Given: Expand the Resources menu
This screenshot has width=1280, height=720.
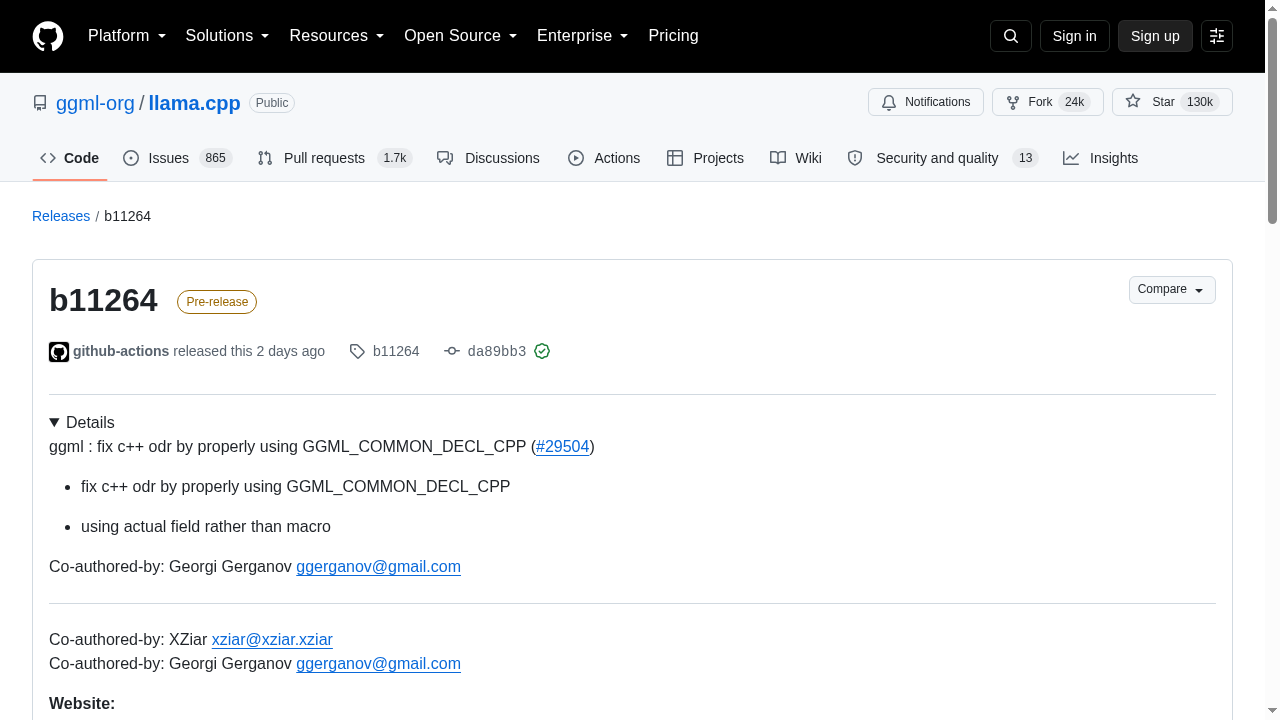Looking at the screenshot, I should point(337,36).
